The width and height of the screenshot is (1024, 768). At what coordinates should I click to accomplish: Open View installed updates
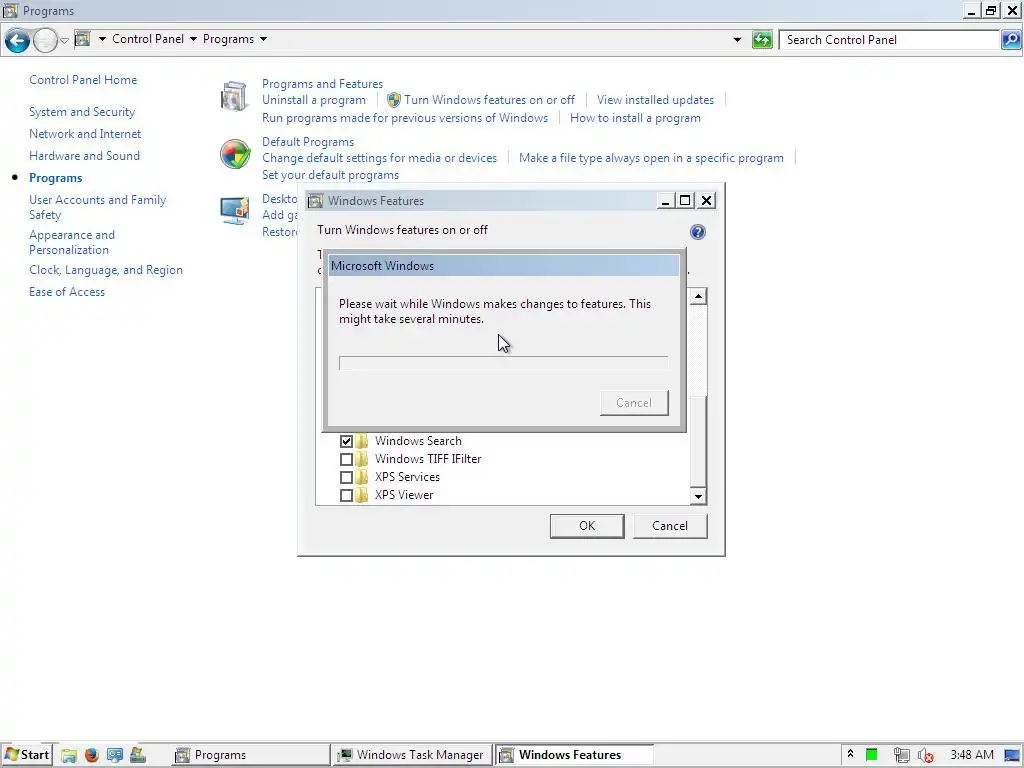pyautogui.click(x=655, y=100)
